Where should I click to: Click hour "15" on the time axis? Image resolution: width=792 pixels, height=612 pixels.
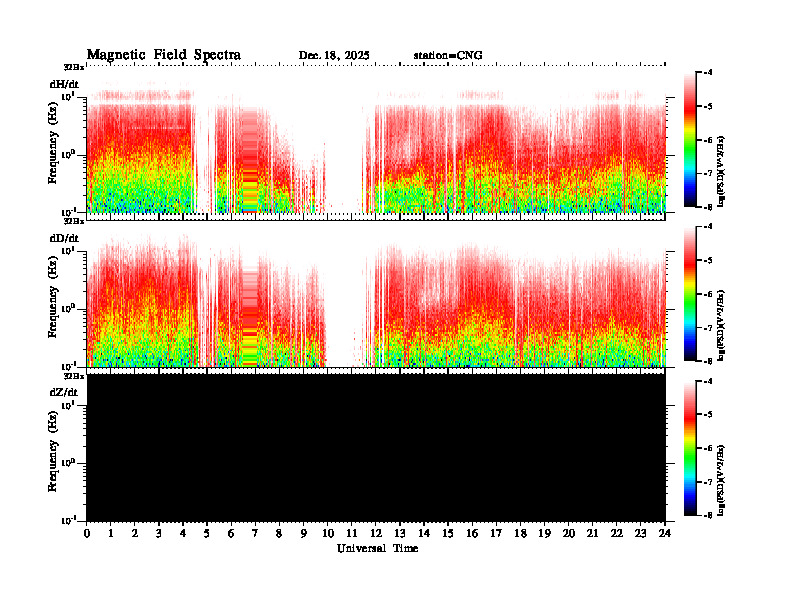tap(448, 533)
